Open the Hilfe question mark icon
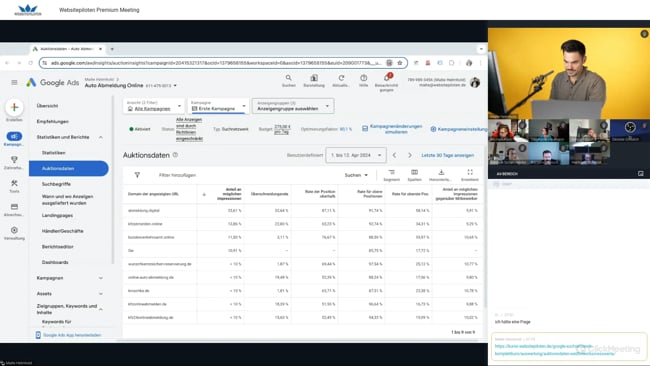Viewport: 650px width, 366px height. [364, 78]
